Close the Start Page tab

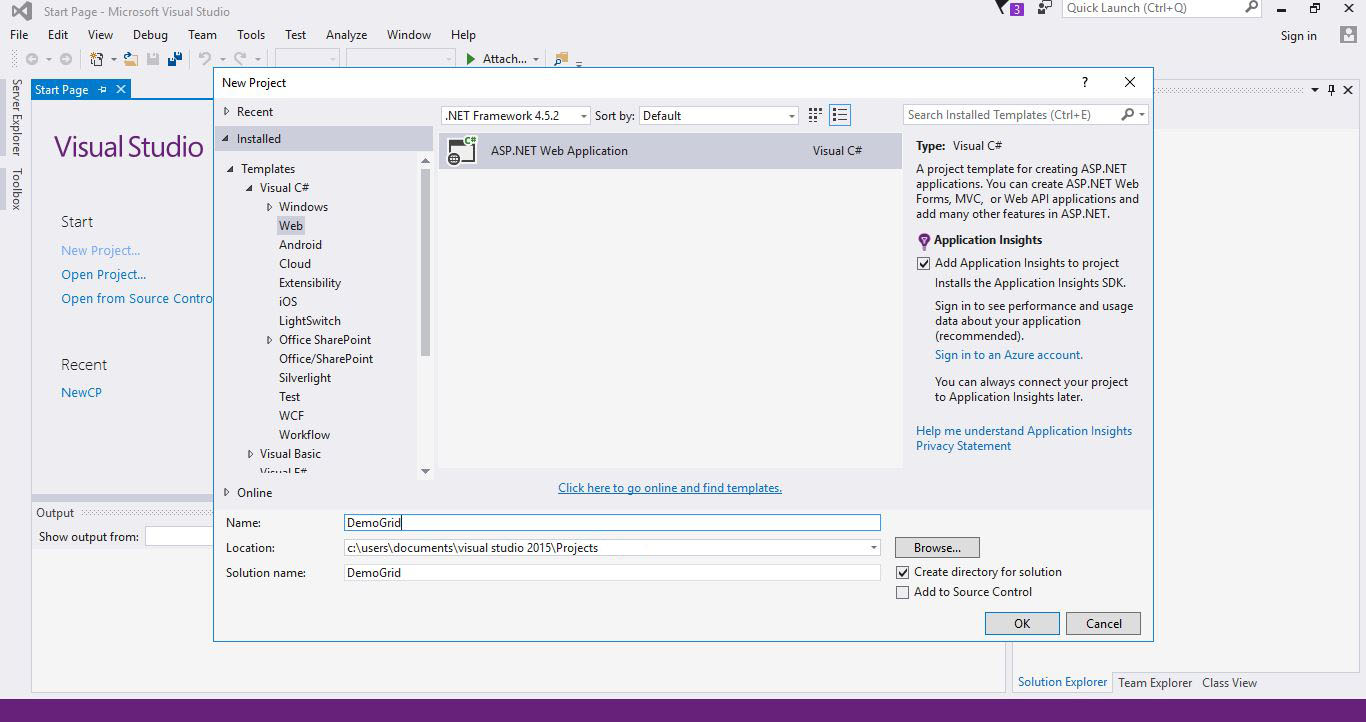121,90
